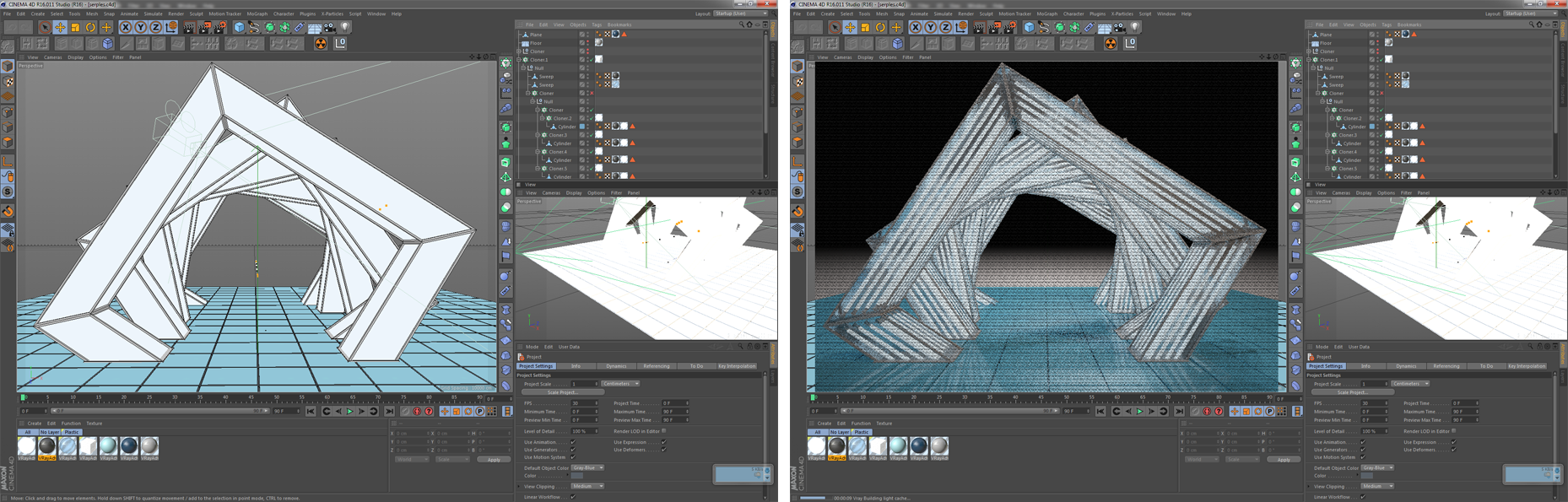Viewport: 1568px width, 502px height.
Task: Click the Floor/environment icon in left window
Action: pyautogui.click(x=314, y=27)
